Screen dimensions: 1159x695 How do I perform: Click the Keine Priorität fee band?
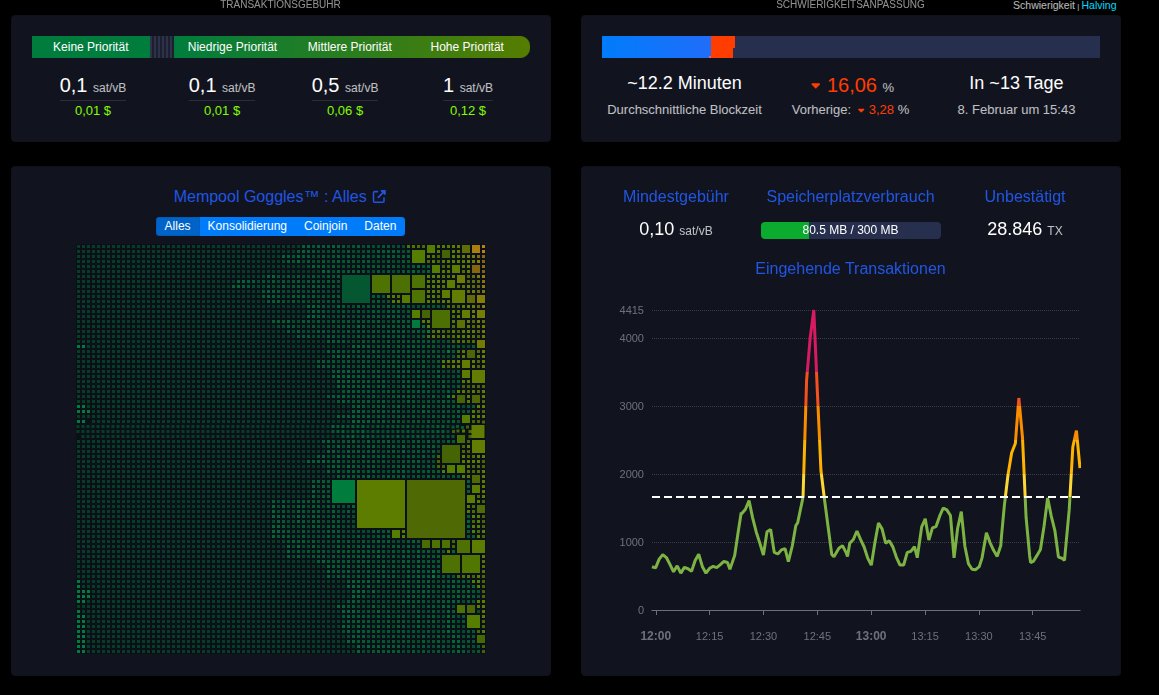click(x=91, y=47)
